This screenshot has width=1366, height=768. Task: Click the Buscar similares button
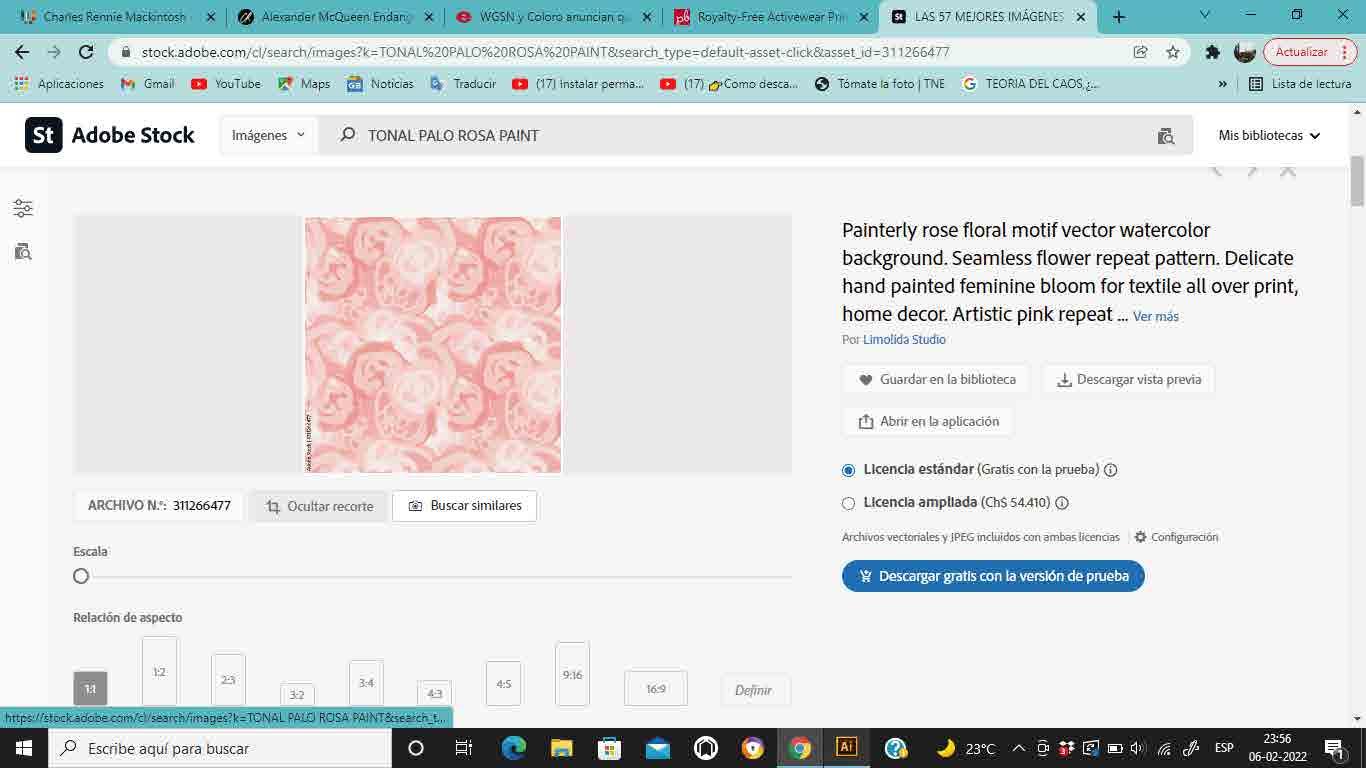(x=465, y=506)
